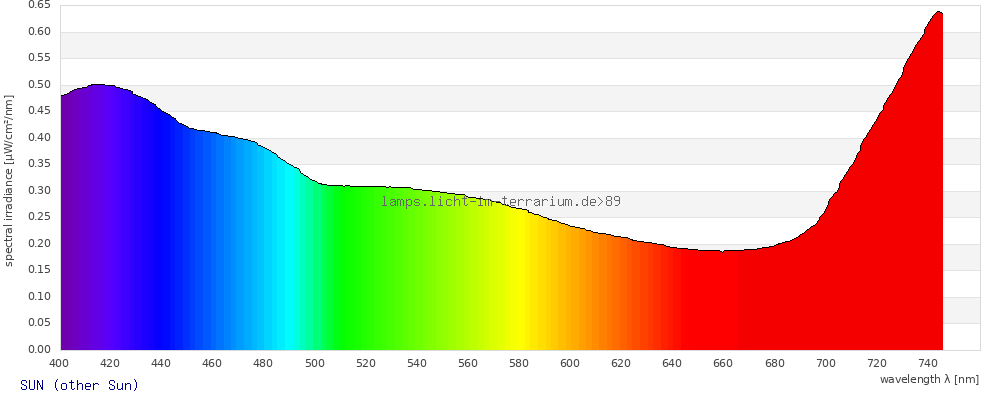Viewport: 1000px width, 400px height.
Task: Click the 580 wavelength axis label
Action: coord(519,363)
